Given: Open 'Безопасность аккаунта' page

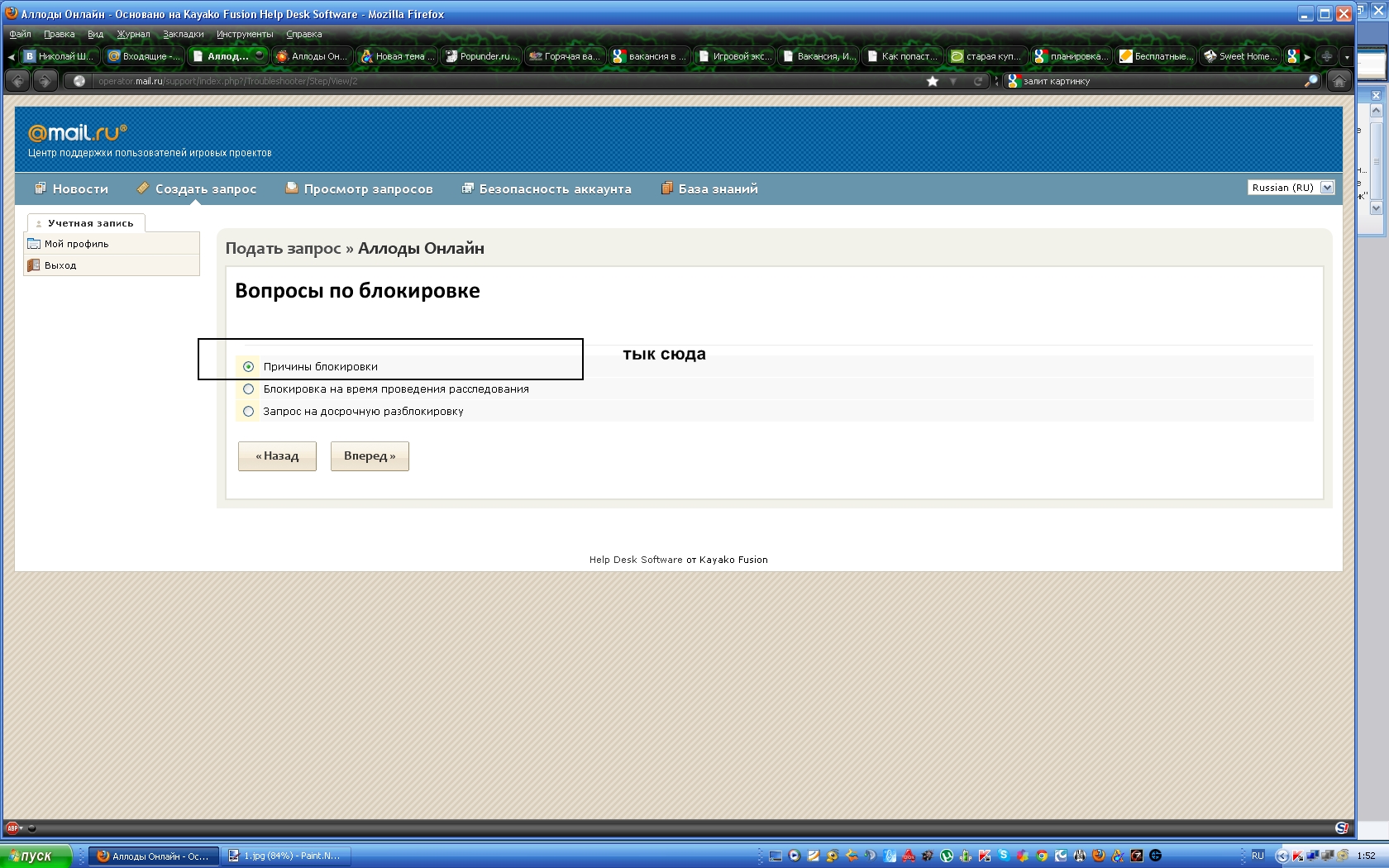Looking at the screenshot, I should pyautogui.click(x=547, y=188).
